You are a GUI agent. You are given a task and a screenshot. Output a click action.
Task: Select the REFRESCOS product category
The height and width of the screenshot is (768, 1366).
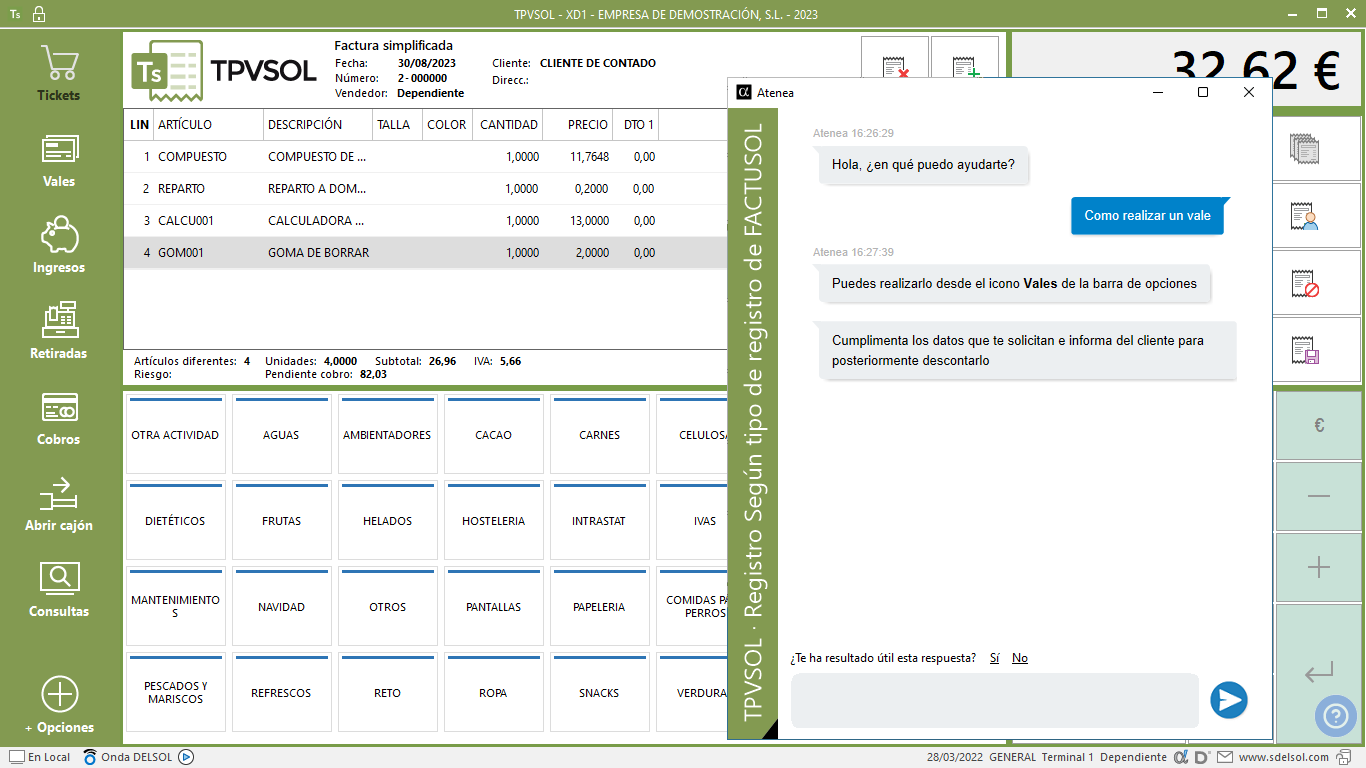(x=281, y=693)
